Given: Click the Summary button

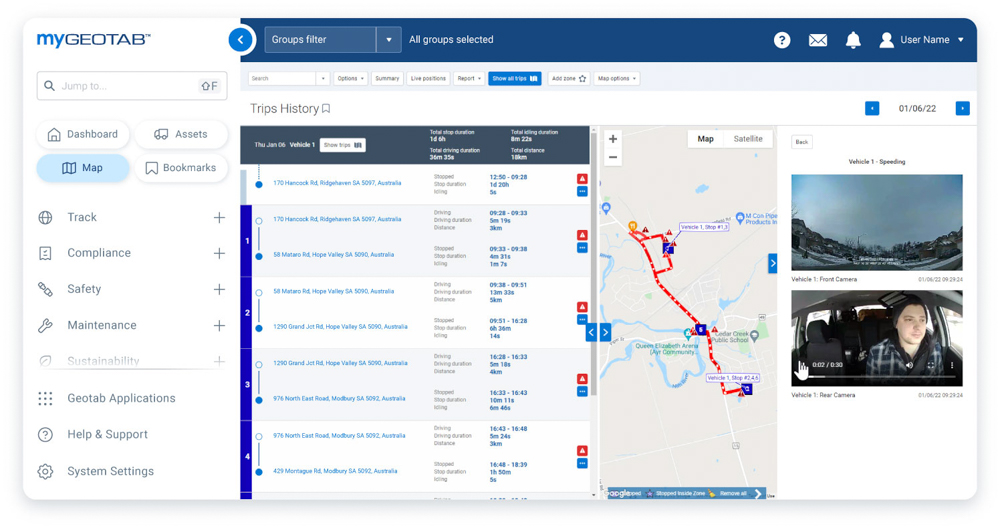Looking at the screenshot, I should (387, 78).
